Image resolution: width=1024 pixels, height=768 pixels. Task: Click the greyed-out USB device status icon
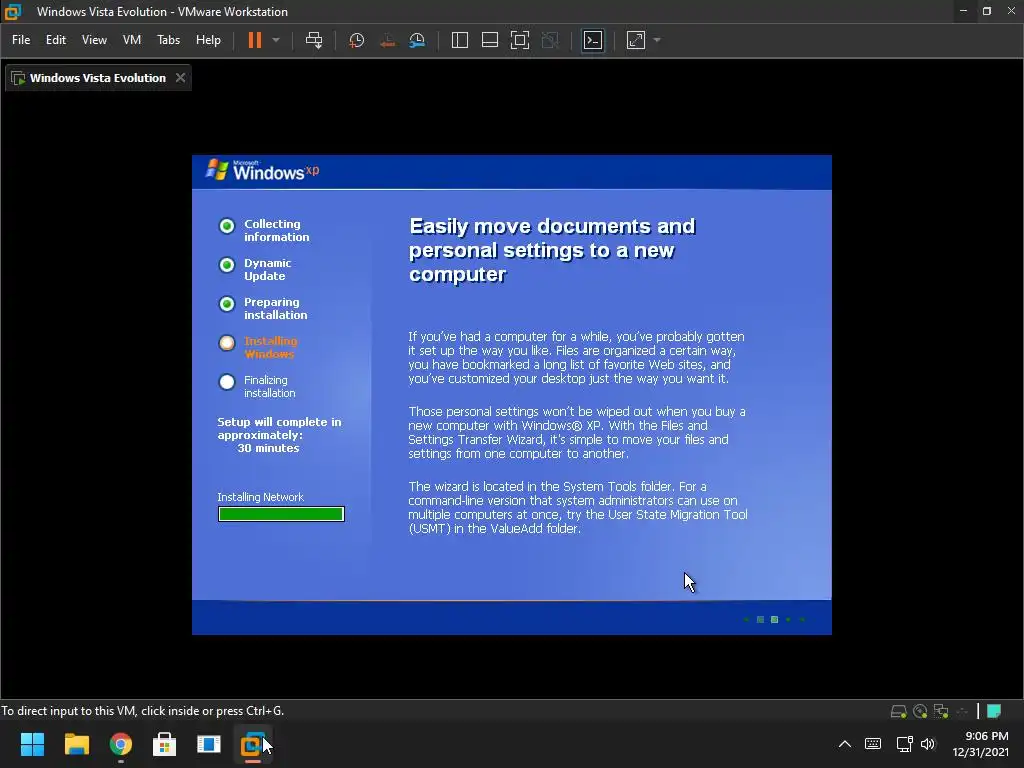coord(962,711)
